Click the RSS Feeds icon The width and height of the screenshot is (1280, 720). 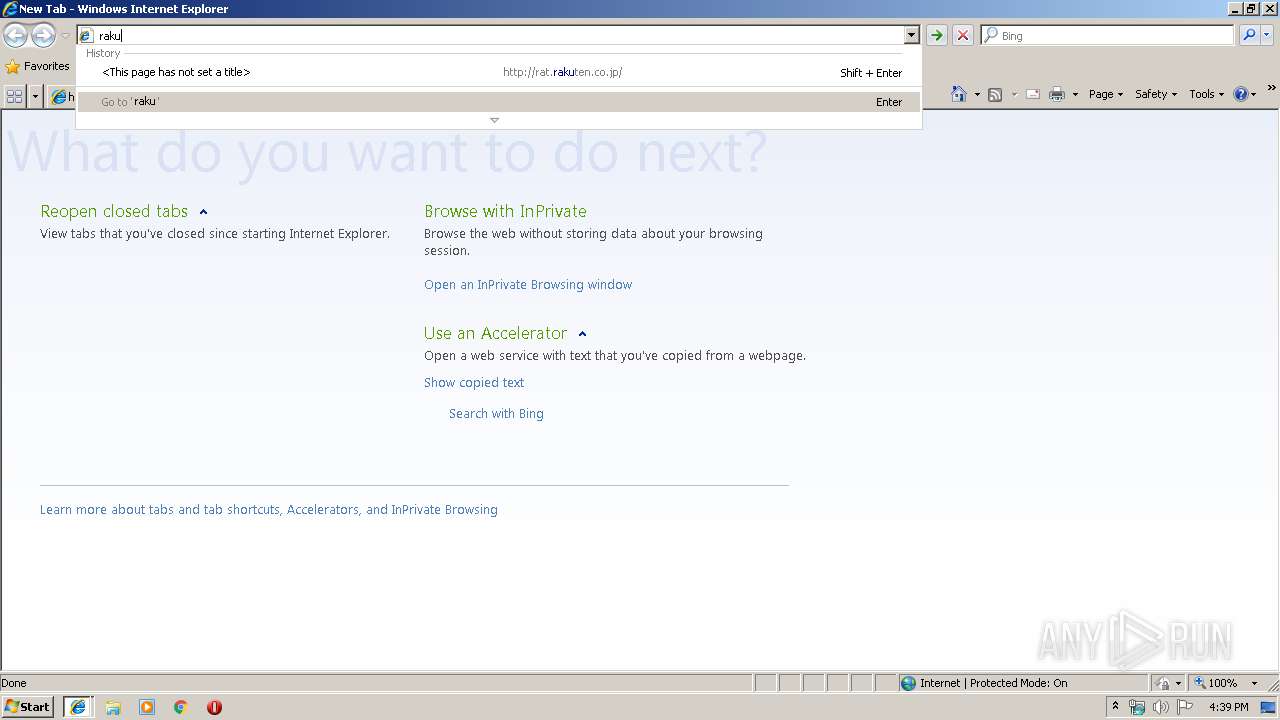coord(995,94)
